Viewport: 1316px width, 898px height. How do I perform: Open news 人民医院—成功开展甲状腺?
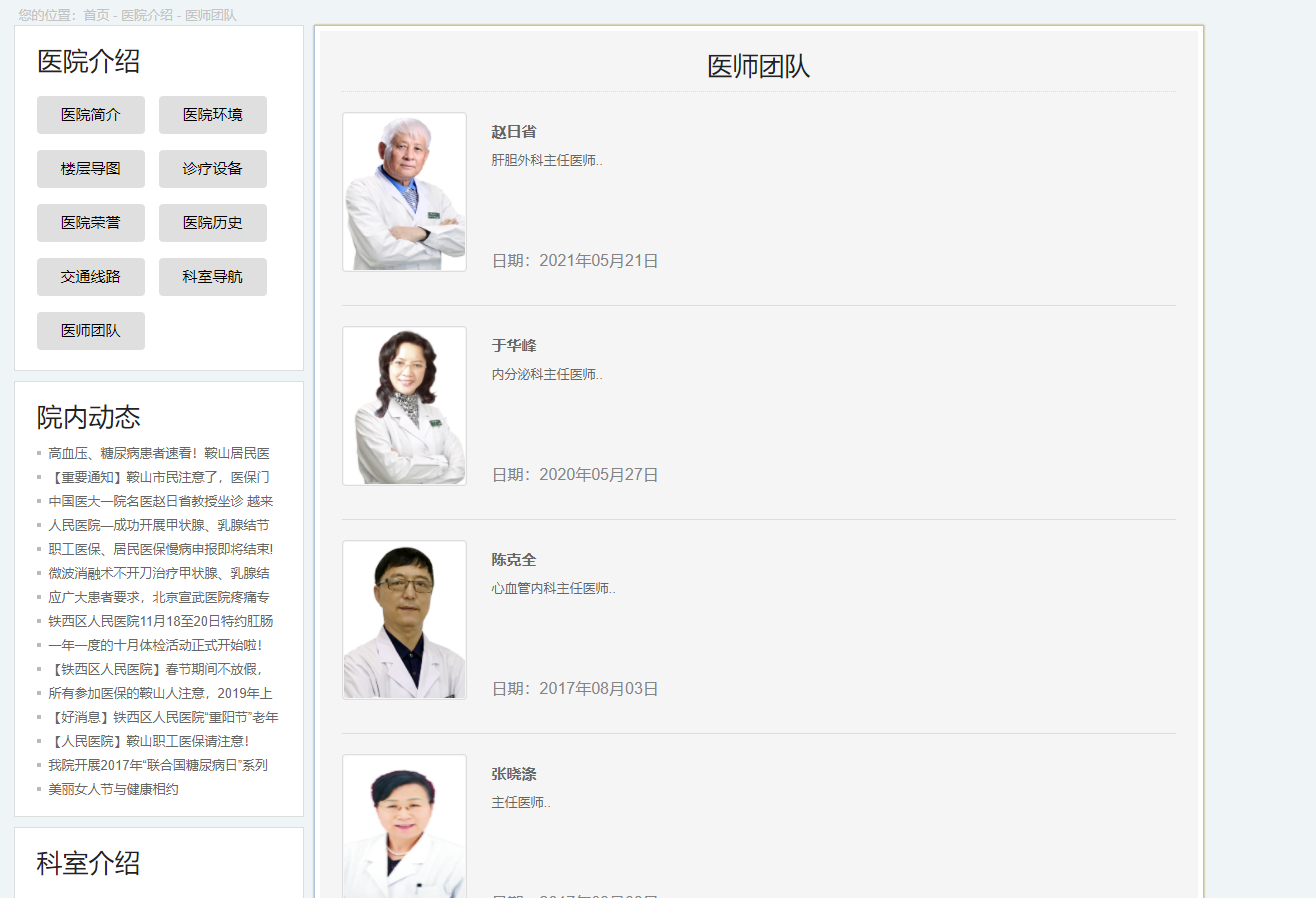coord(159,525)
